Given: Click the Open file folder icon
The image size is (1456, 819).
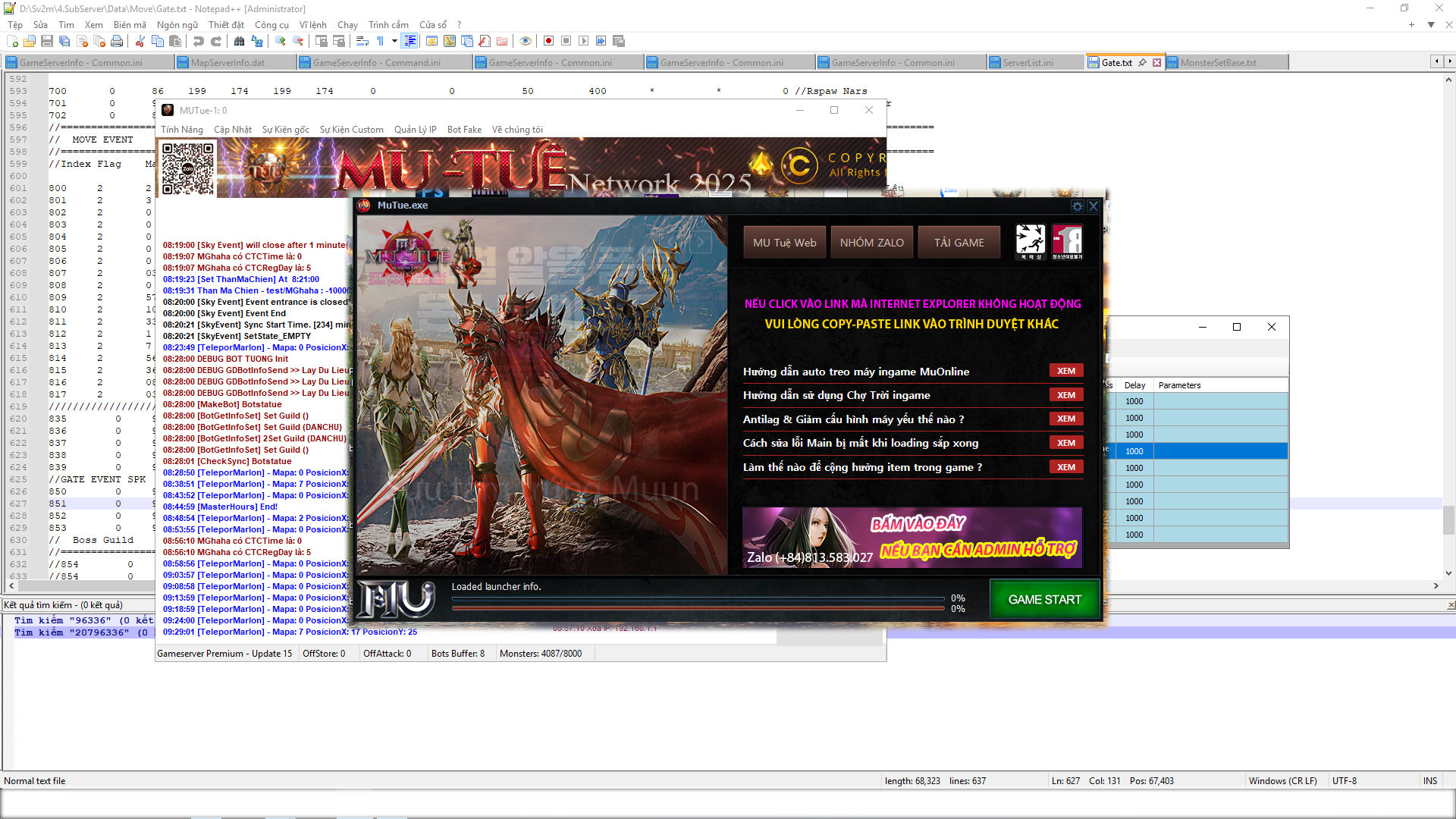Looking at the screenshot, I should [30, 41].
